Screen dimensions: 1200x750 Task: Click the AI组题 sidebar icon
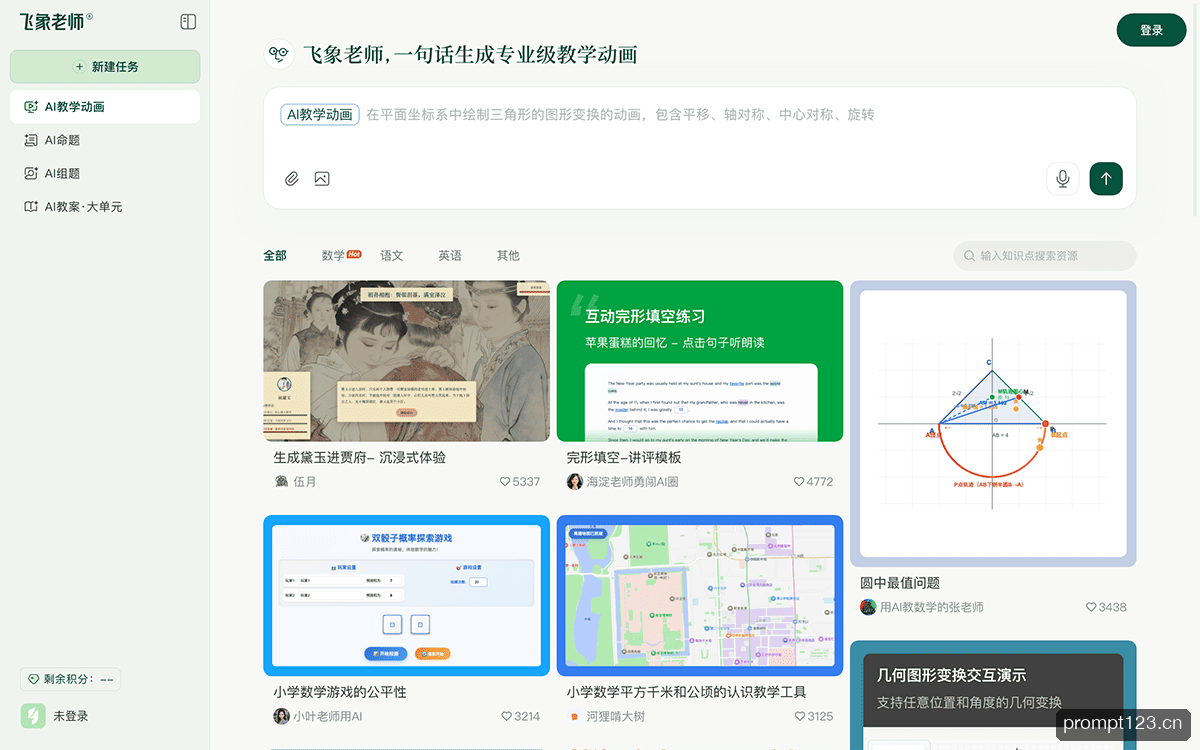(30, 173)
